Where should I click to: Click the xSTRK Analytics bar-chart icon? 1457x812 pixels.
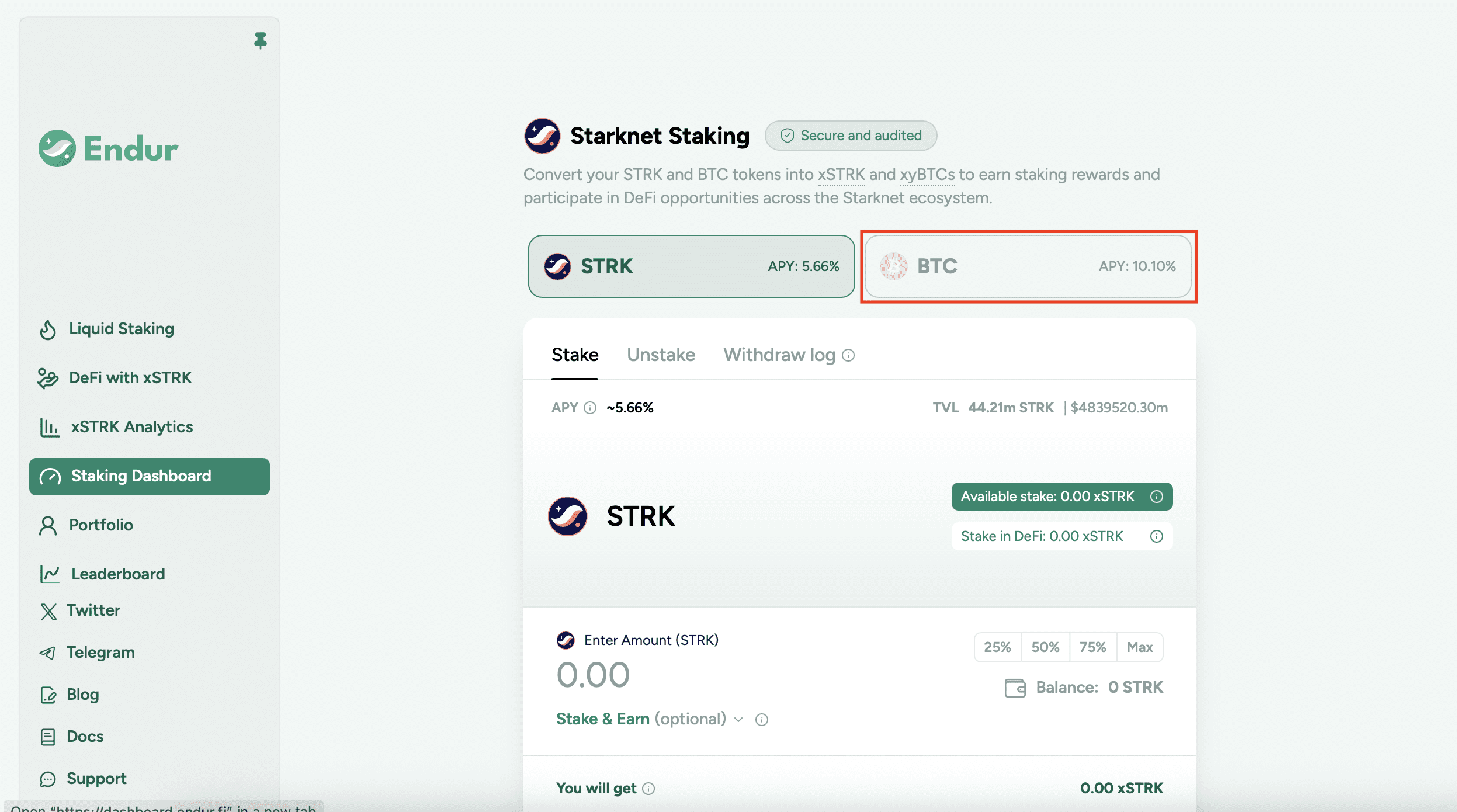pos(49,427)
